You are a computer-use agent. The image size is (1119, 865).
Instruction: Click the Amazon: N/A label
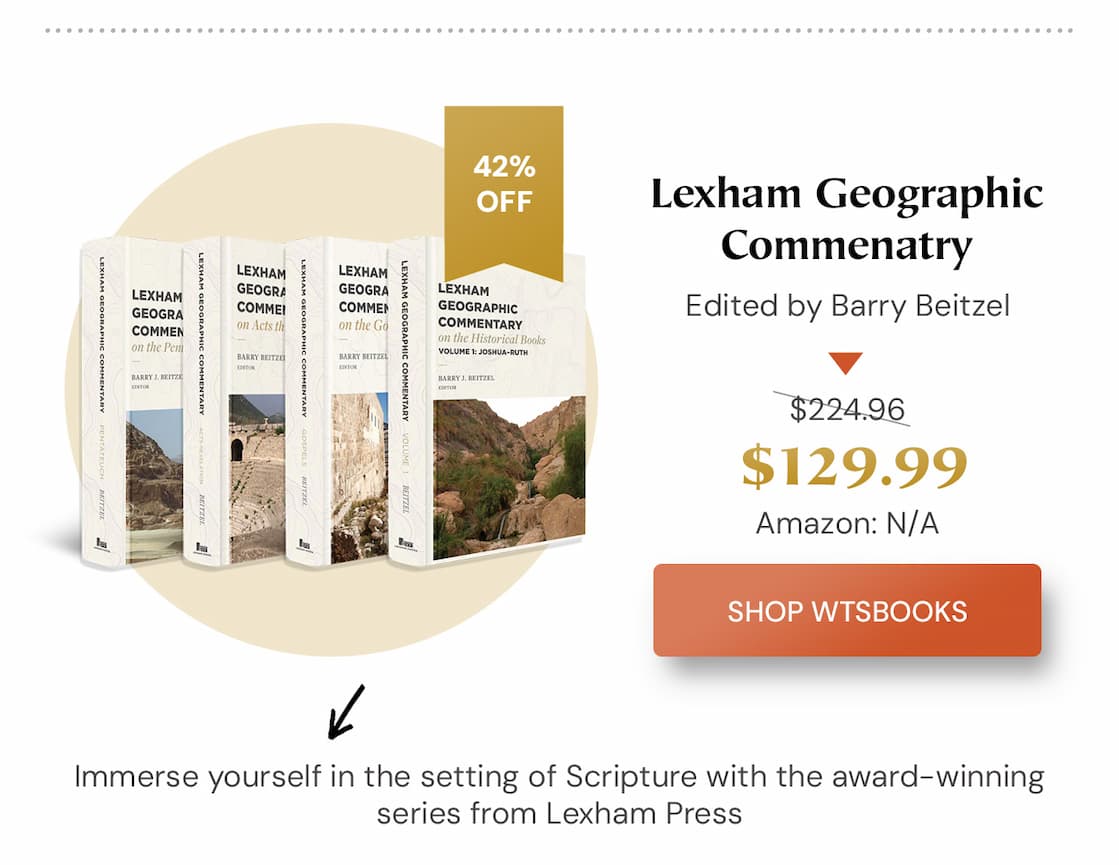[847, 523]
